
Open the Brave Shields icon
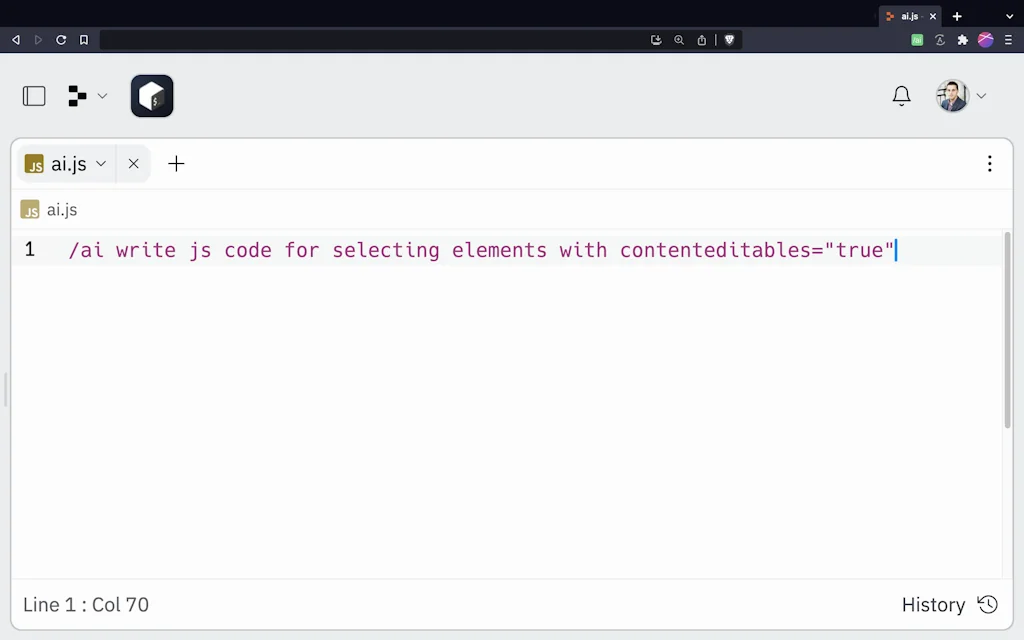729,40
